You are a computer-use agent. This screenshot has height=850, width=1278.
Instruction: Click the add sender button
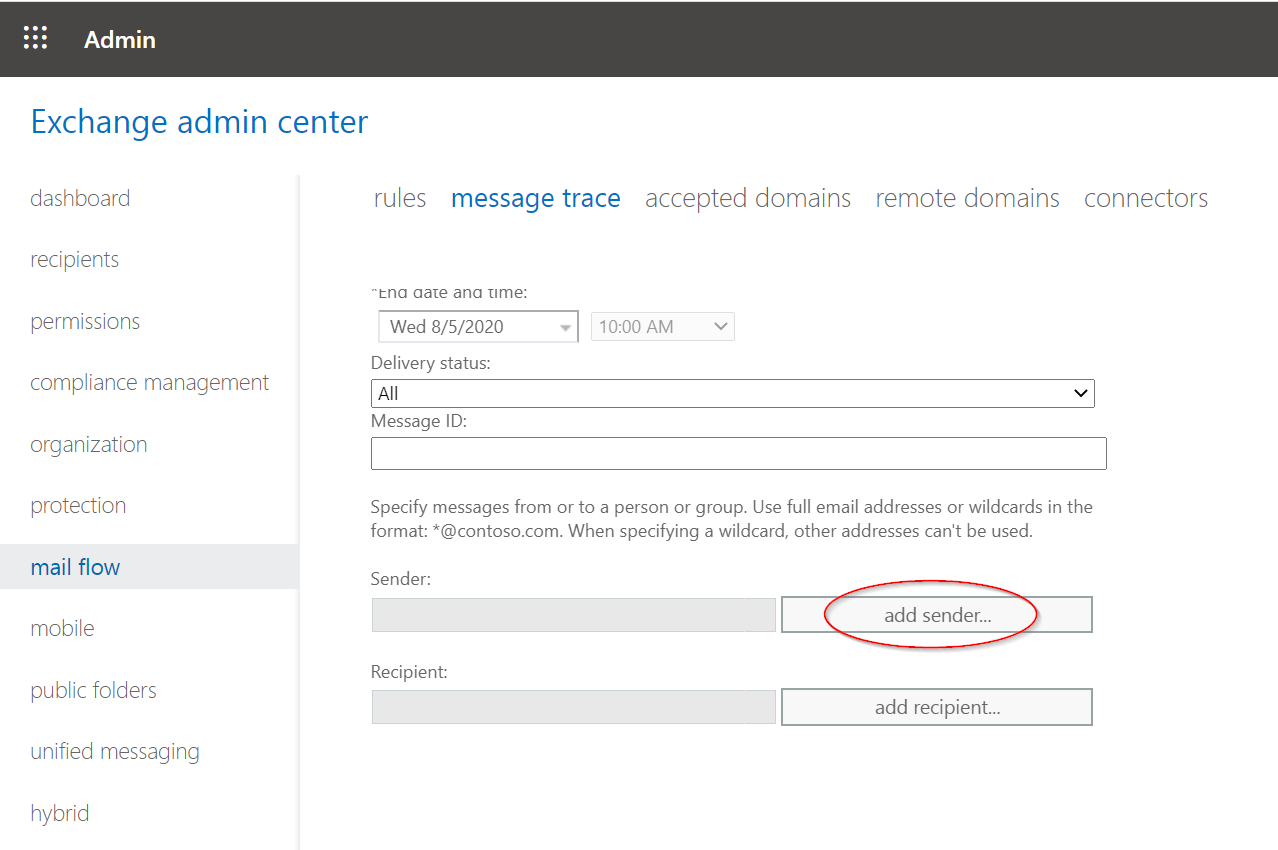click(936, 616)
